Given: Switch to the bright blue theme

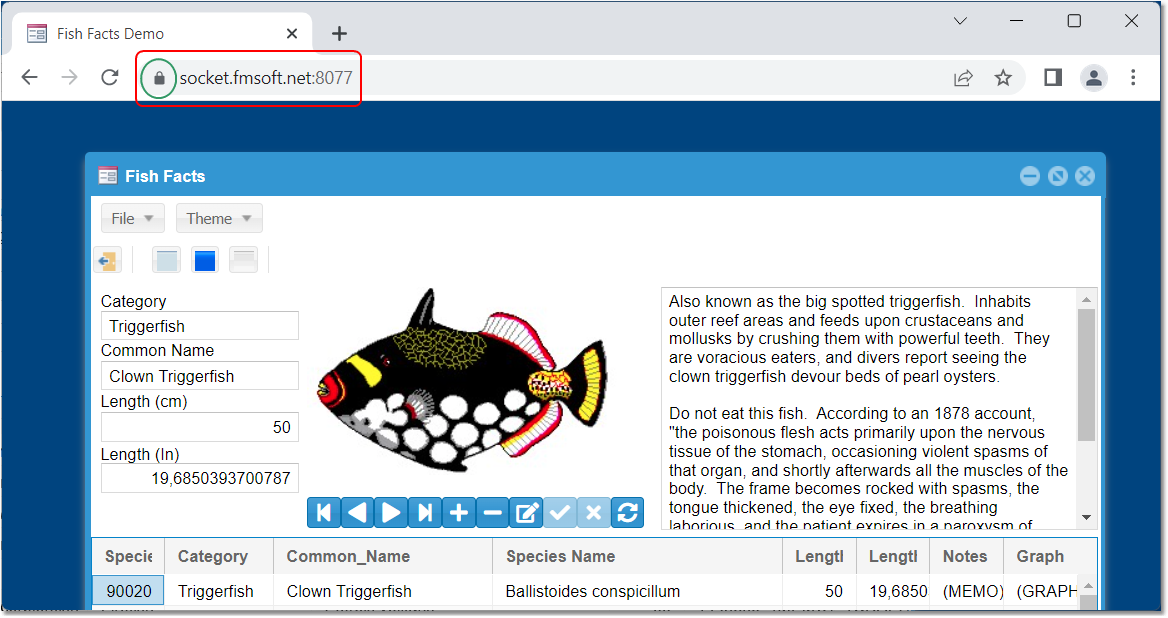Looking at the screenshot, I should [x=205, y=260].
